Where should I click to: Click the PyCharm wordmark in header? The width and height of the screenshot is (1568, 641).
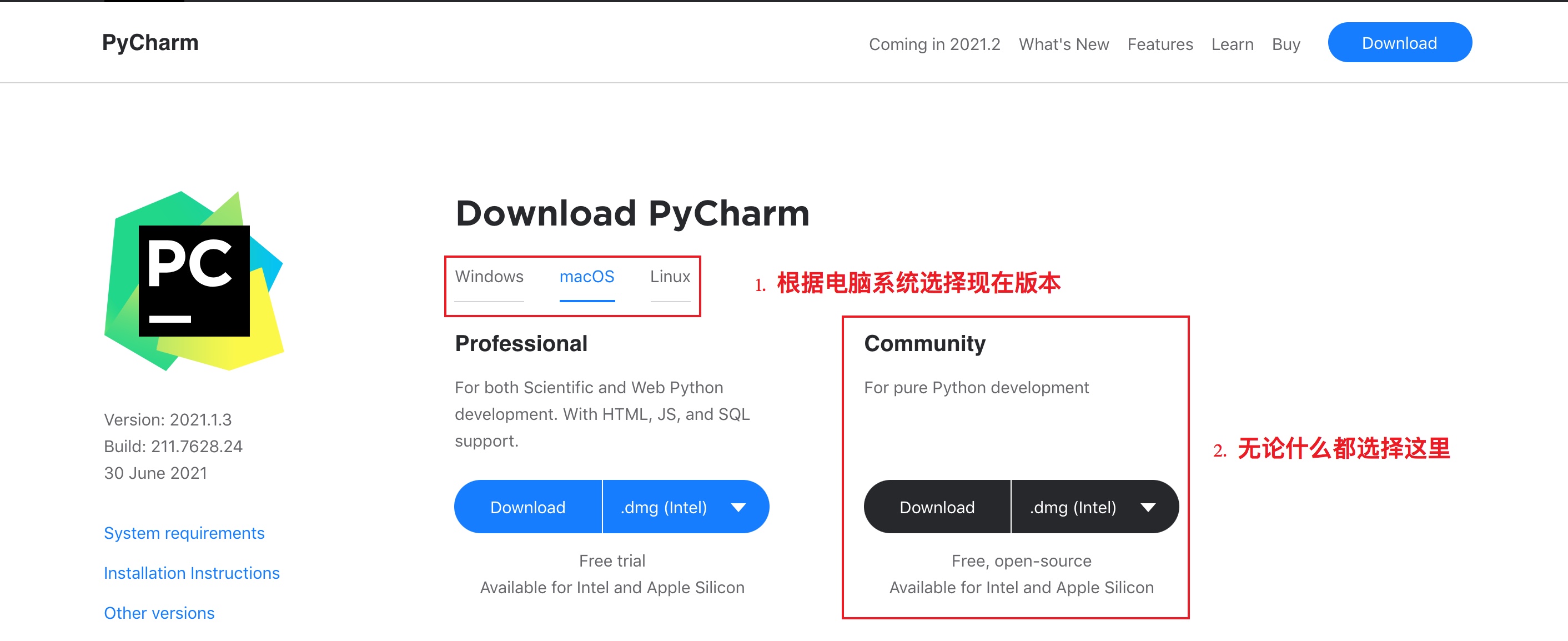tap(150, 43)
